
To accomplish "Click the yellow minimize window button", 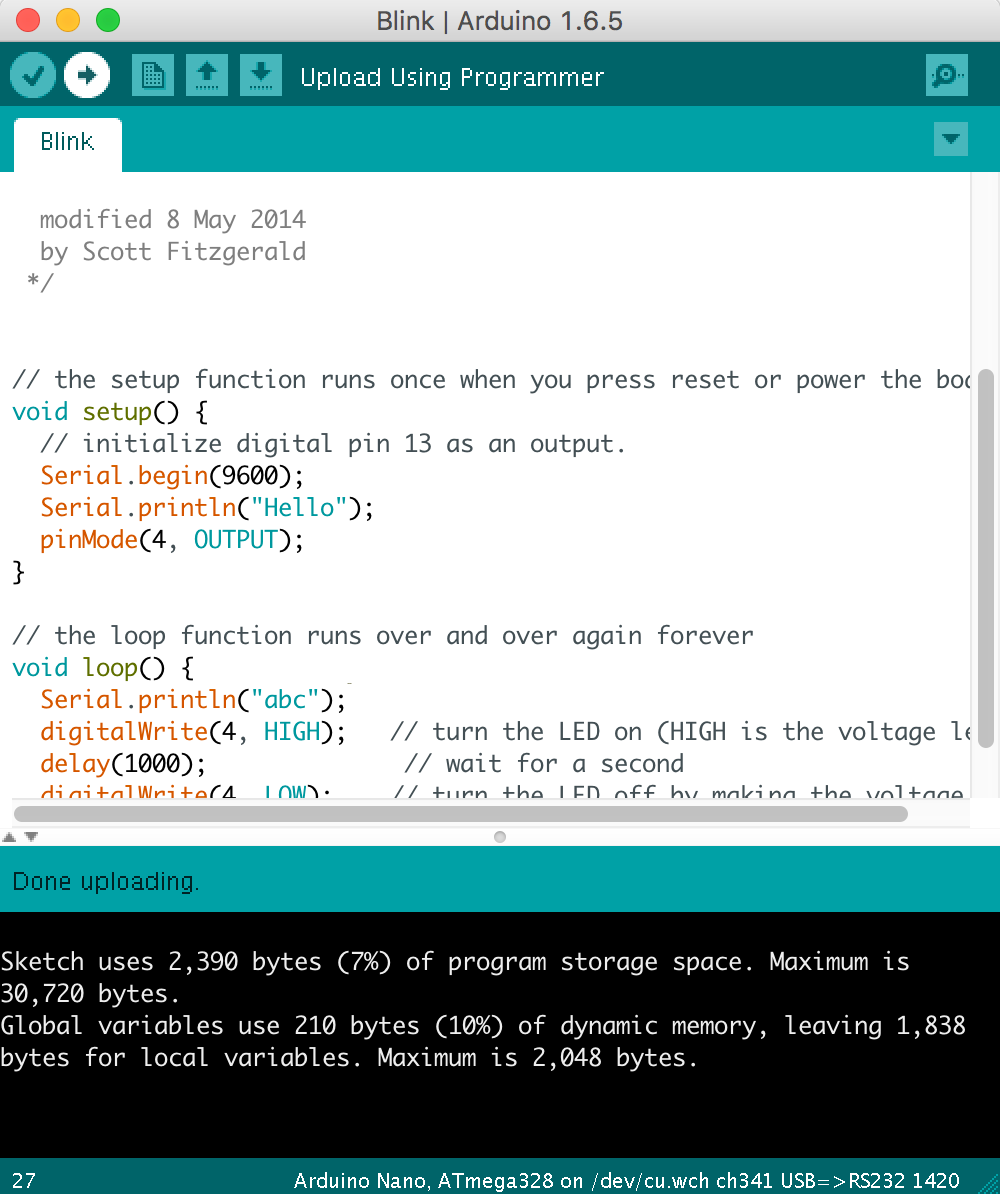I will point(68,20).
